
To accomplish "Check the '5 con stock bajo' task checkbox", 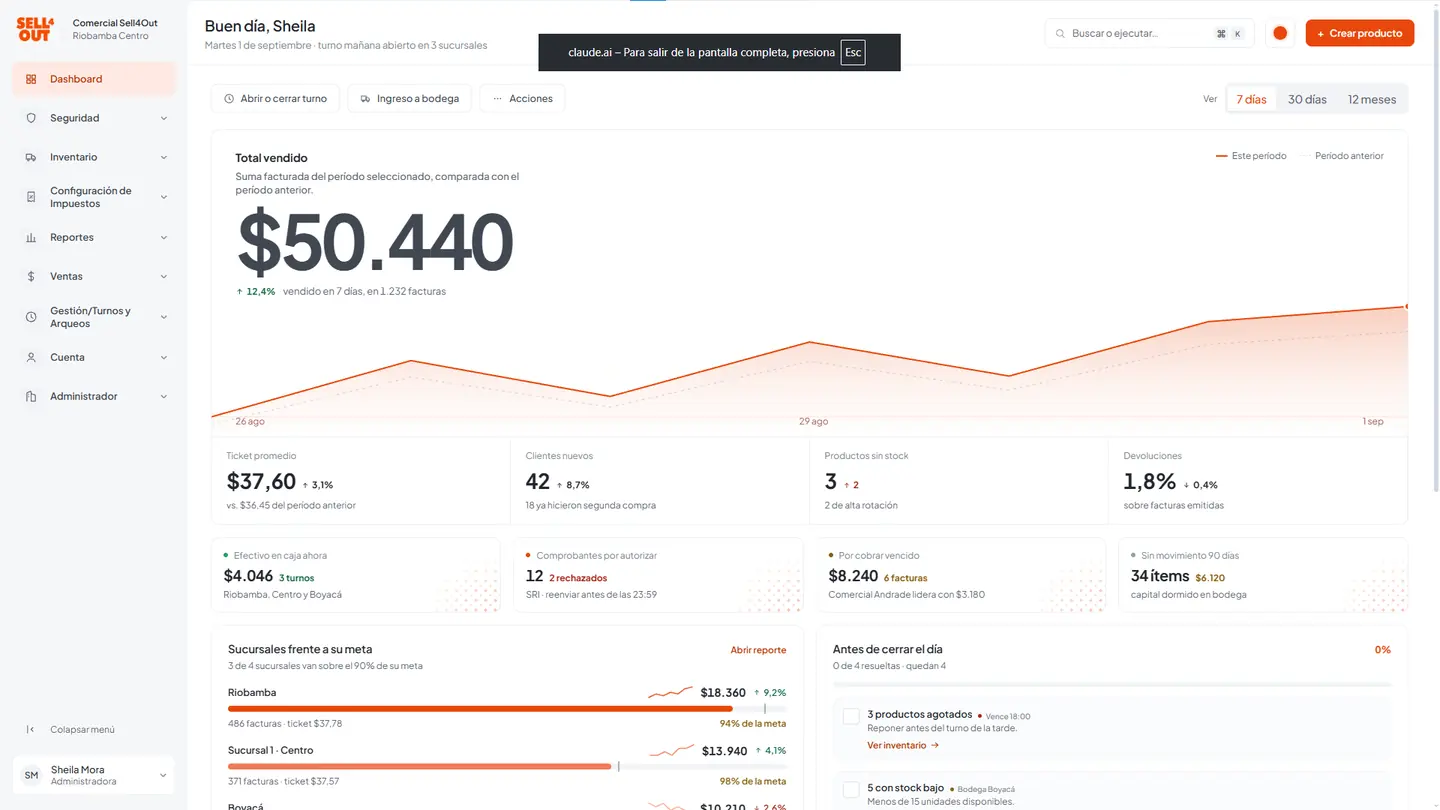I will point(851,789).
